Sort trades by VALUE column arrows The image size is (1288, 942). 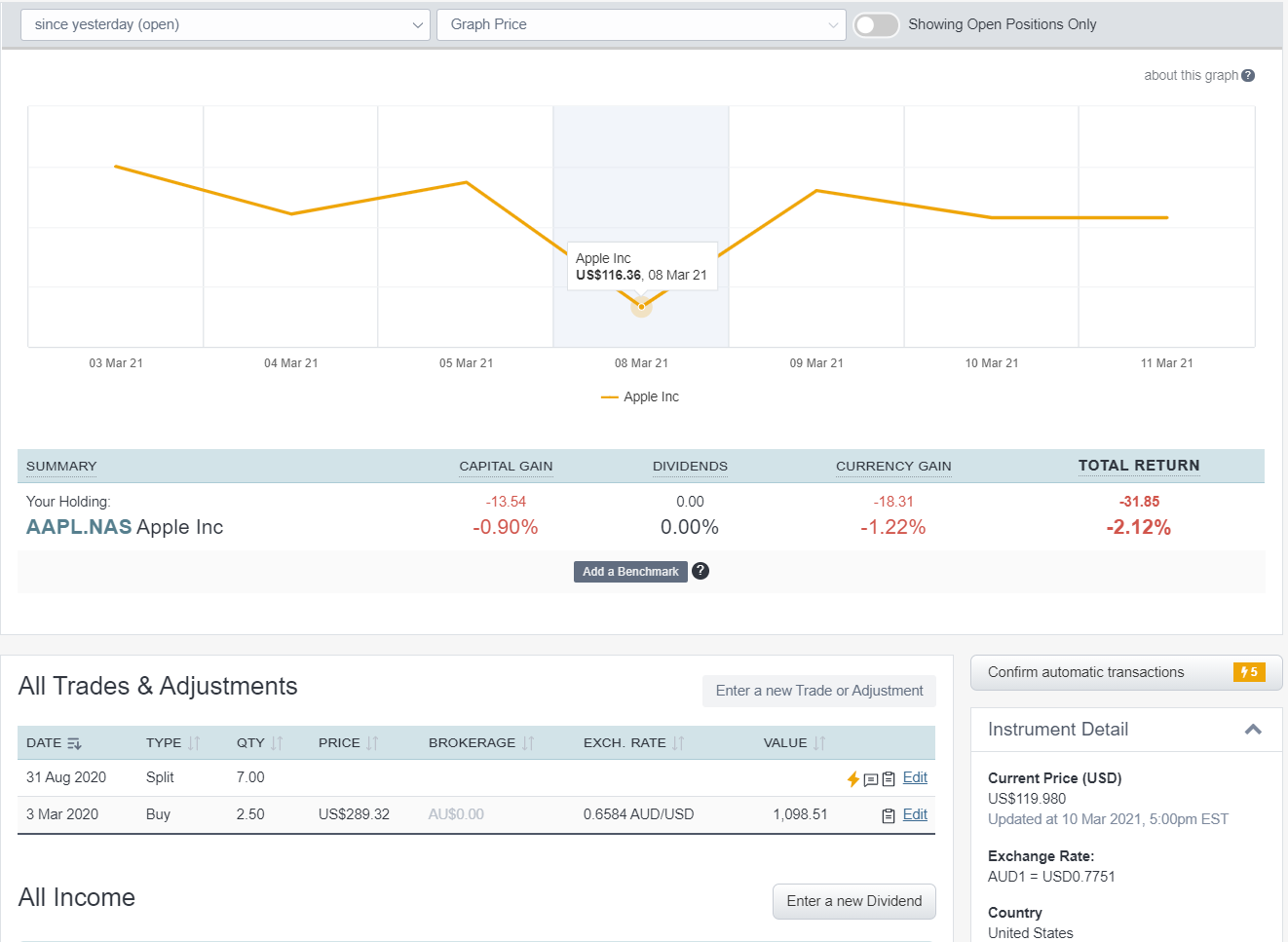point(819,743)
